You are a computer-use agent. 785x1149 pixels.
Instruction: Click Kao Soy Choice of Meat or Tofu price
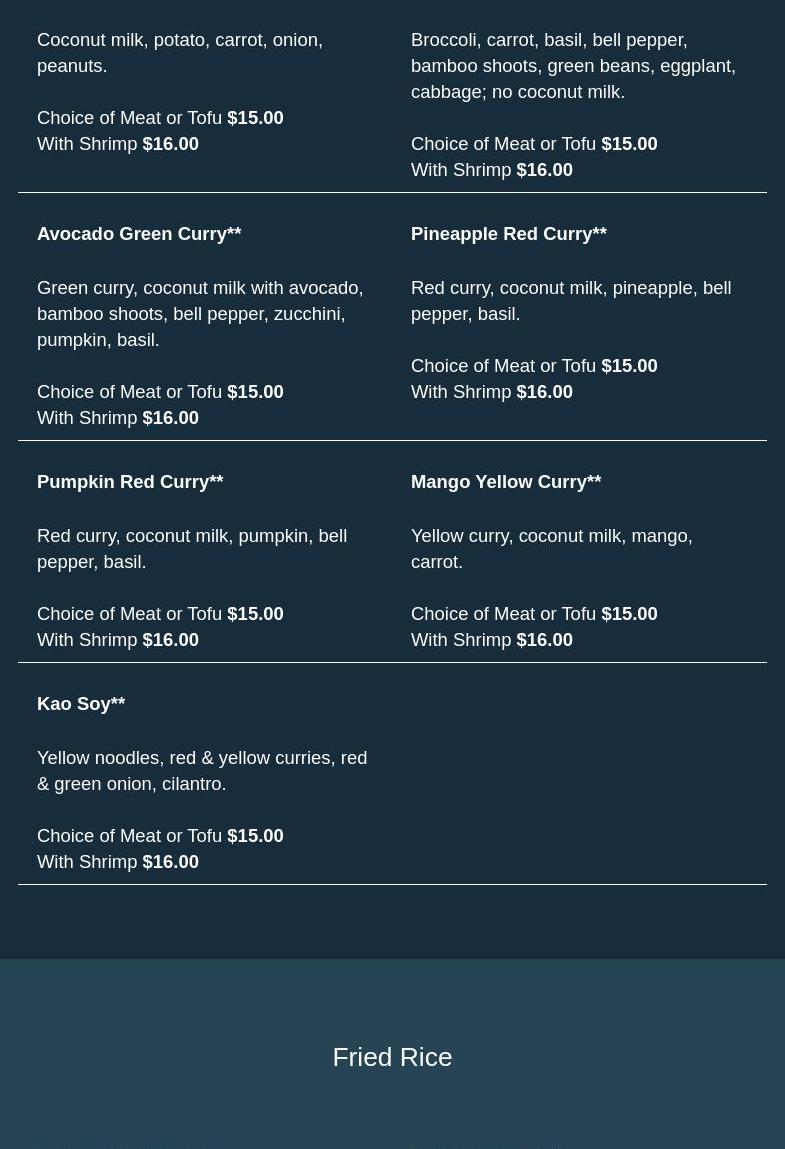pos(161,836)
